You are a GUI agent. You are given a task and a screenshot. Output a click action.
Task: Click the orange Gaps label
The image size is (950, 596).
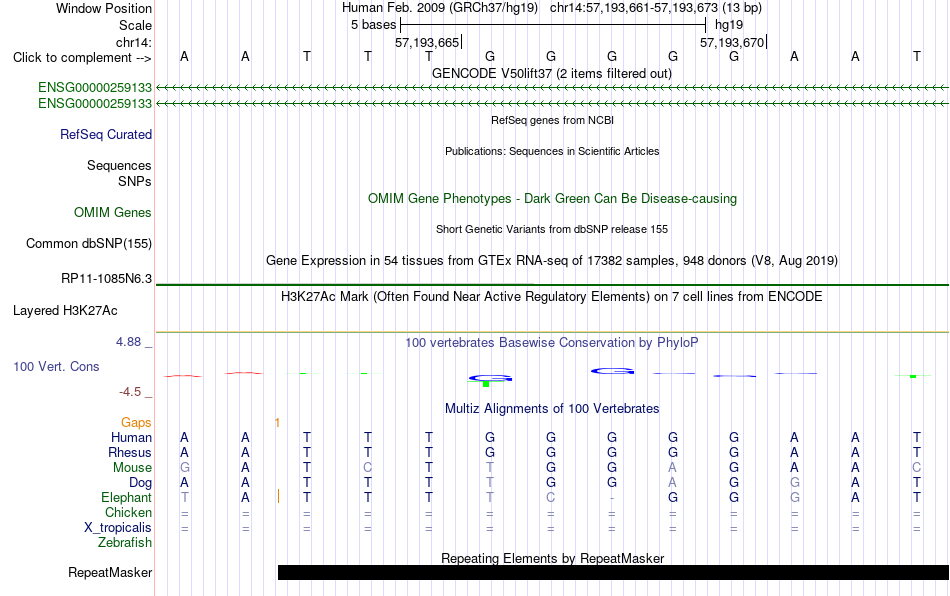136,422
